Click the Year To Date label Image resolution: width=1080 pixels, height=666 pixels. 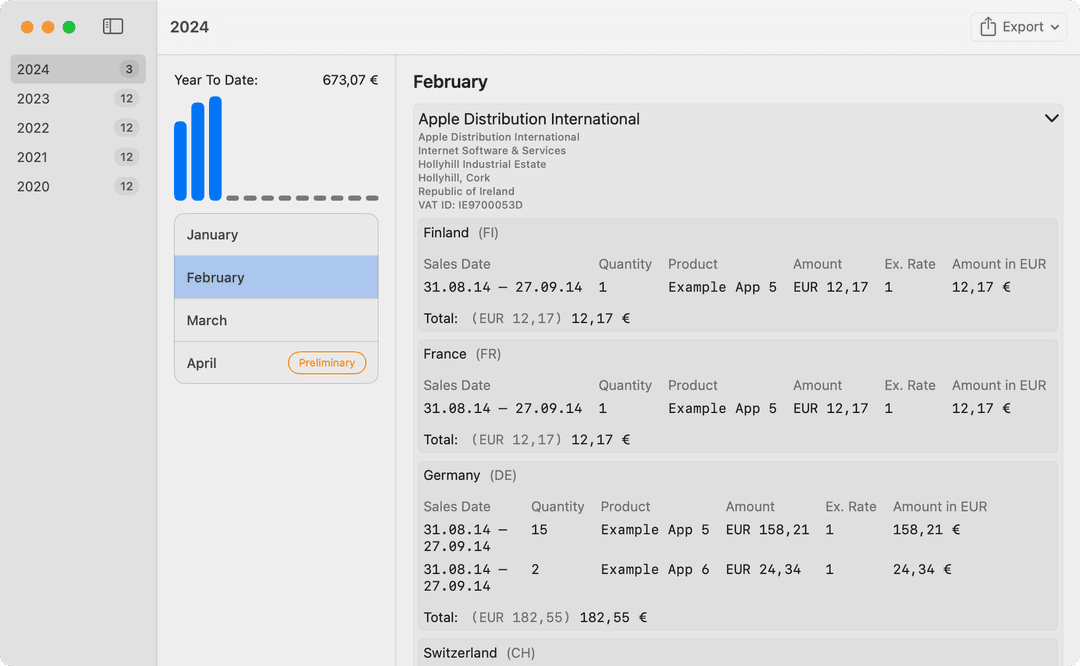[216, 80]
